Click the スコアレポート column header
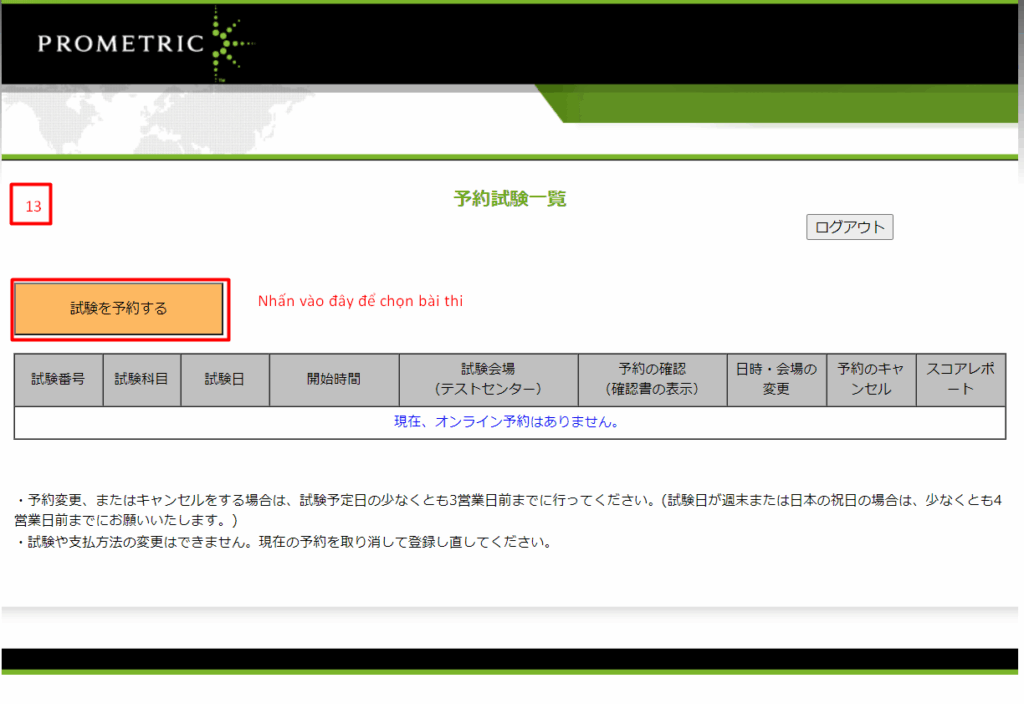The width and height of the screenshot is (1024, 704). tap(960, 379)
